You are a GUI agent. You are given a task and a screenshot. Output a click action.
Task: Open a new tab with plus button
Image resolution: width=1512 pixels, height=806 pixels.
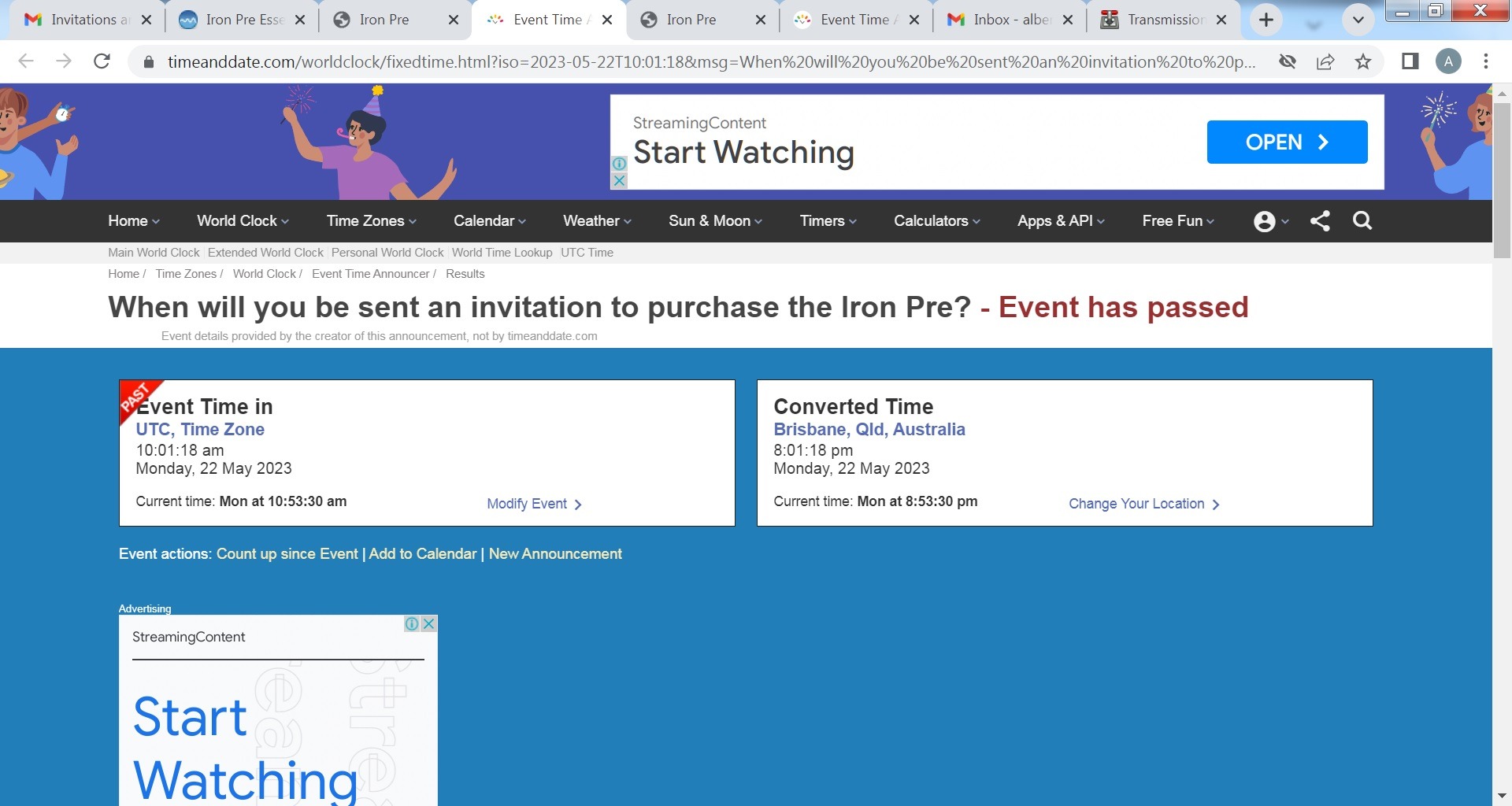click(x=1266, y=20)
